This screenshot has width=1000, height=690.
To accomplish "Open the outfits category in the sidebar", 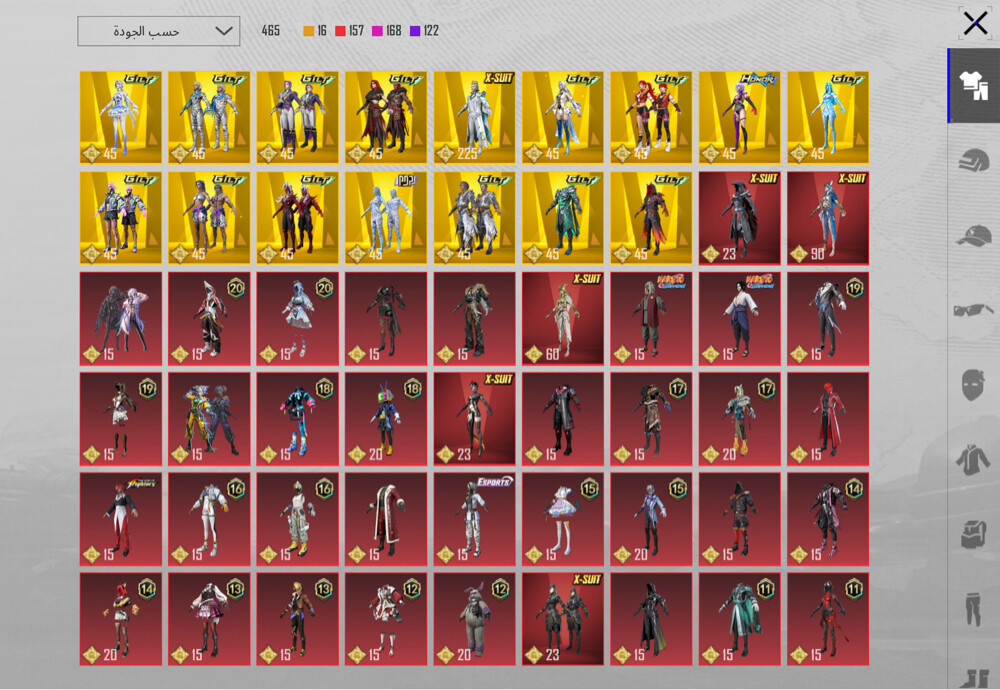I will tap(973, 85).
